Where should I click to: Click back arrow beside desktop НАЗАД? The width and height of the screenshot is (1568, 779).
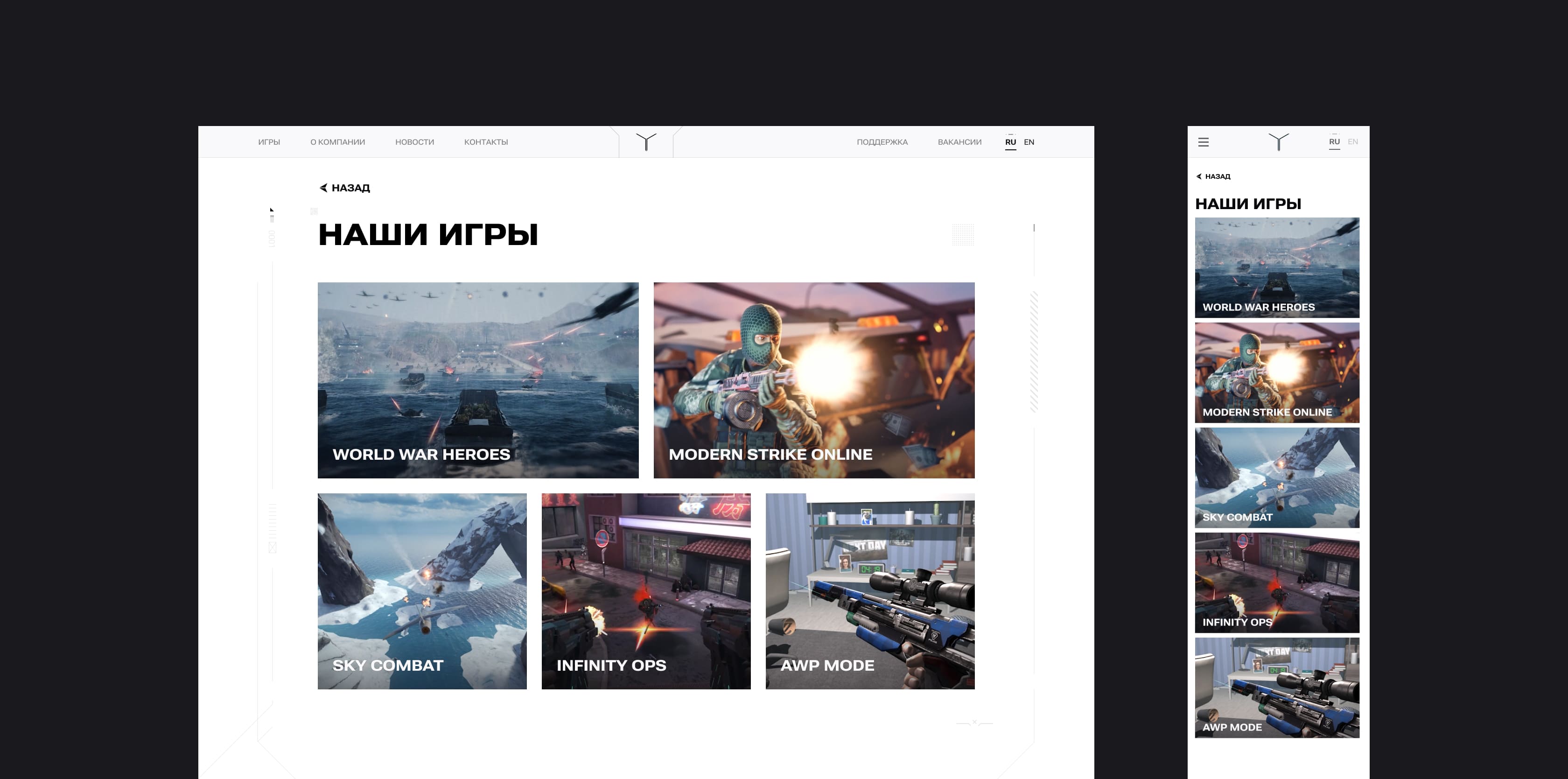click(323, 188)
